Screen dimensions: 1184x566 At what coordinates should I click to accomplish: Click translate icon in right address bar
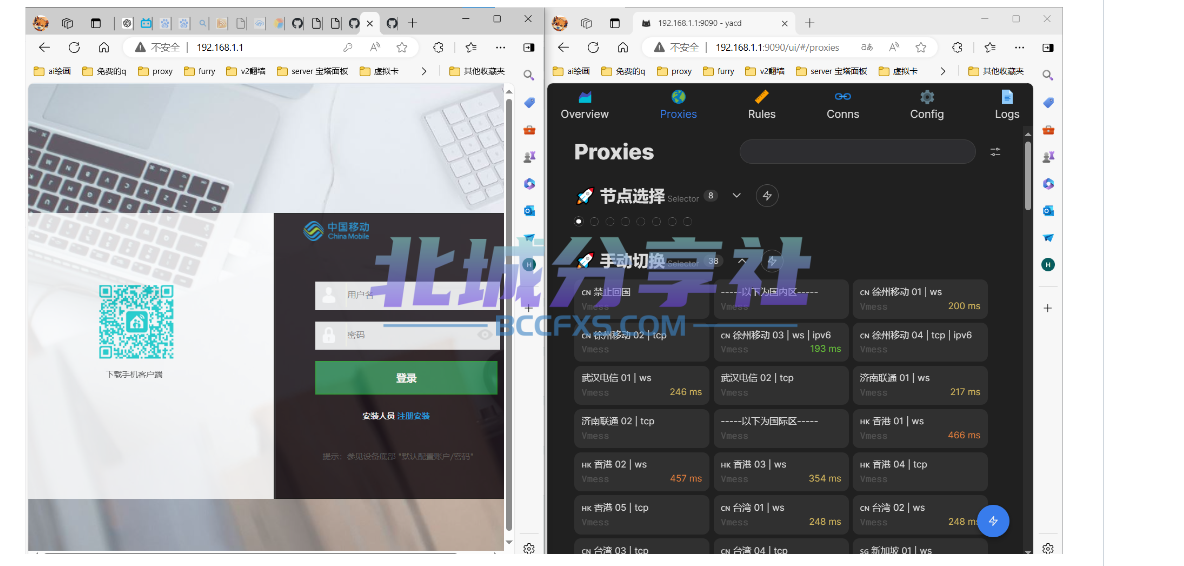pos(868,48)
